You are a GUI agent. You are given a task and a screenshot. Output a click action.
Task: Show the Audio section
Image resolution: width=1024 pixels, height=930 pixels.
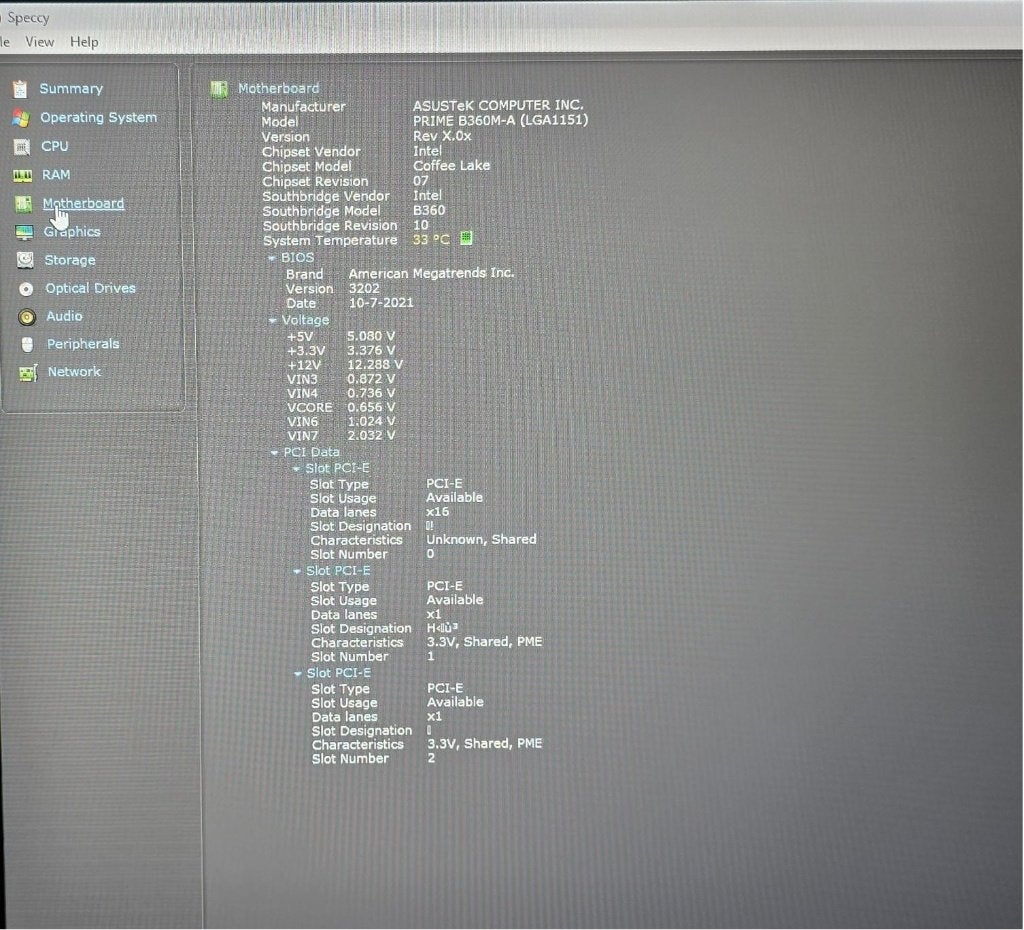pyautogui.click(x=65, y=316)
